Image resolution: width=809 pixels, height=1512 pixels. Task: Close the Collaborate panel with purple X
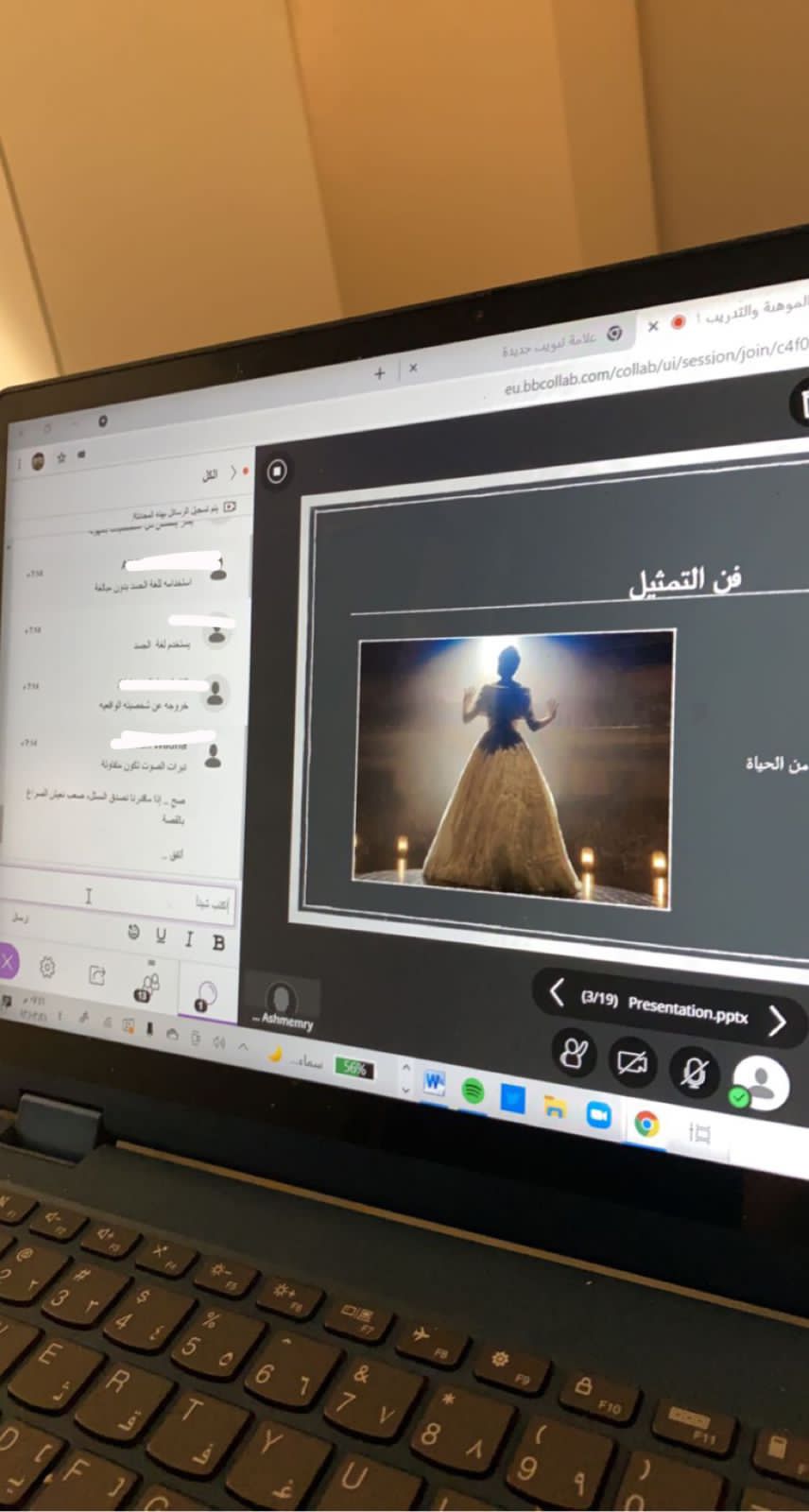8,963
